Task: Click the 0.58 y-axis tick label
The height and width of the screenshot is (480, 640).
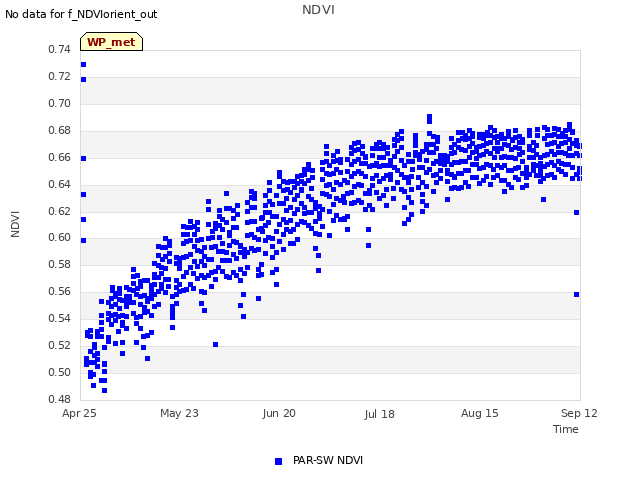Action: 59,264
